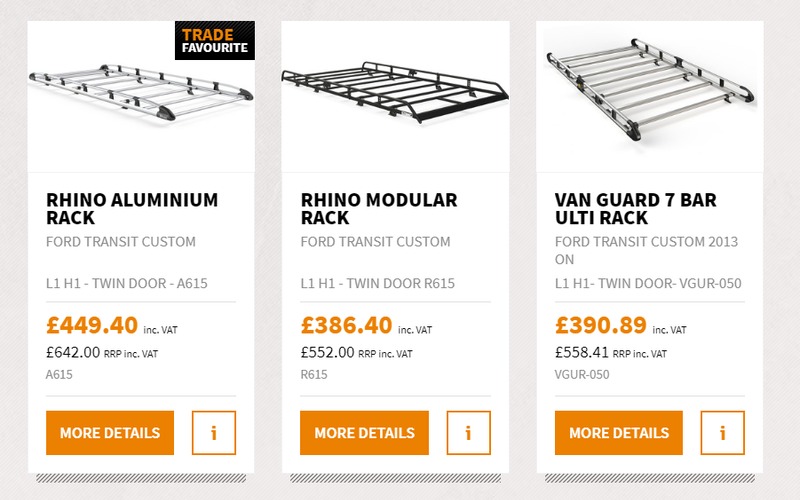This screenshot has height=500, width=800.
Task: Select the £386.40 inc. VAT price
Action: pyautogui.click(x=366, y=325)
